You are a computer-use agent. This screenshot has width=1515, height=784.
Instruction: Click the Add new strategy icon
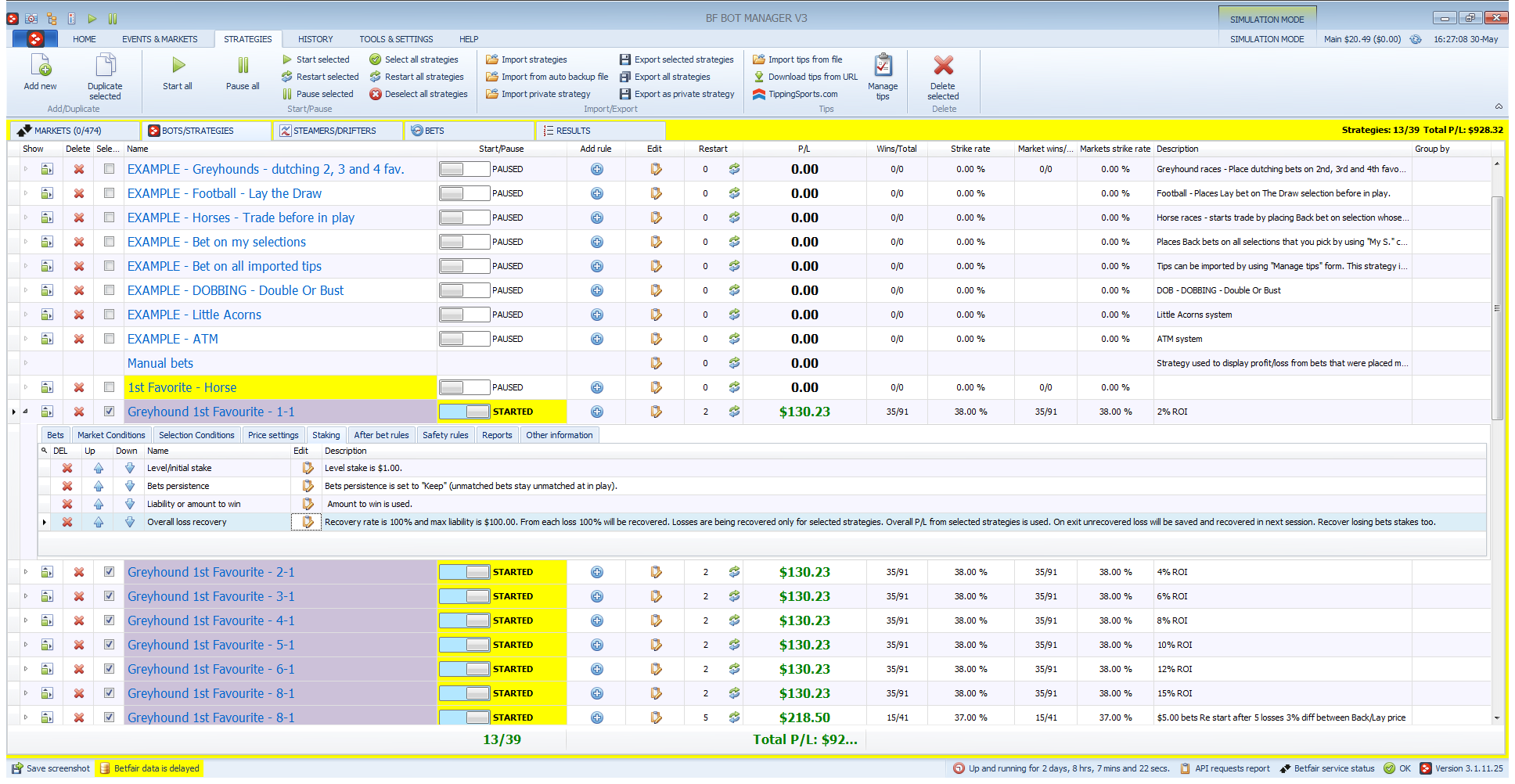40,66
